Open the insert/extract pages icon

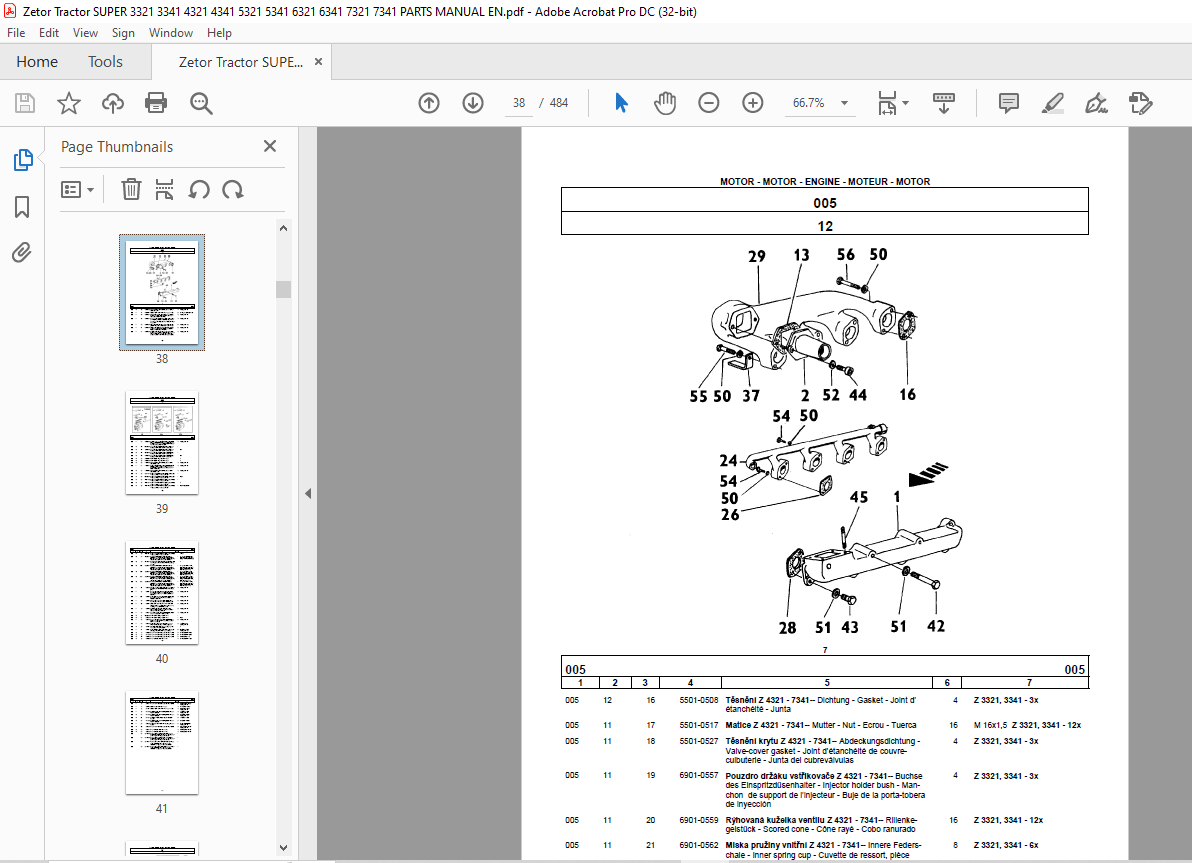pyautogui.click(x=164, y=189)
